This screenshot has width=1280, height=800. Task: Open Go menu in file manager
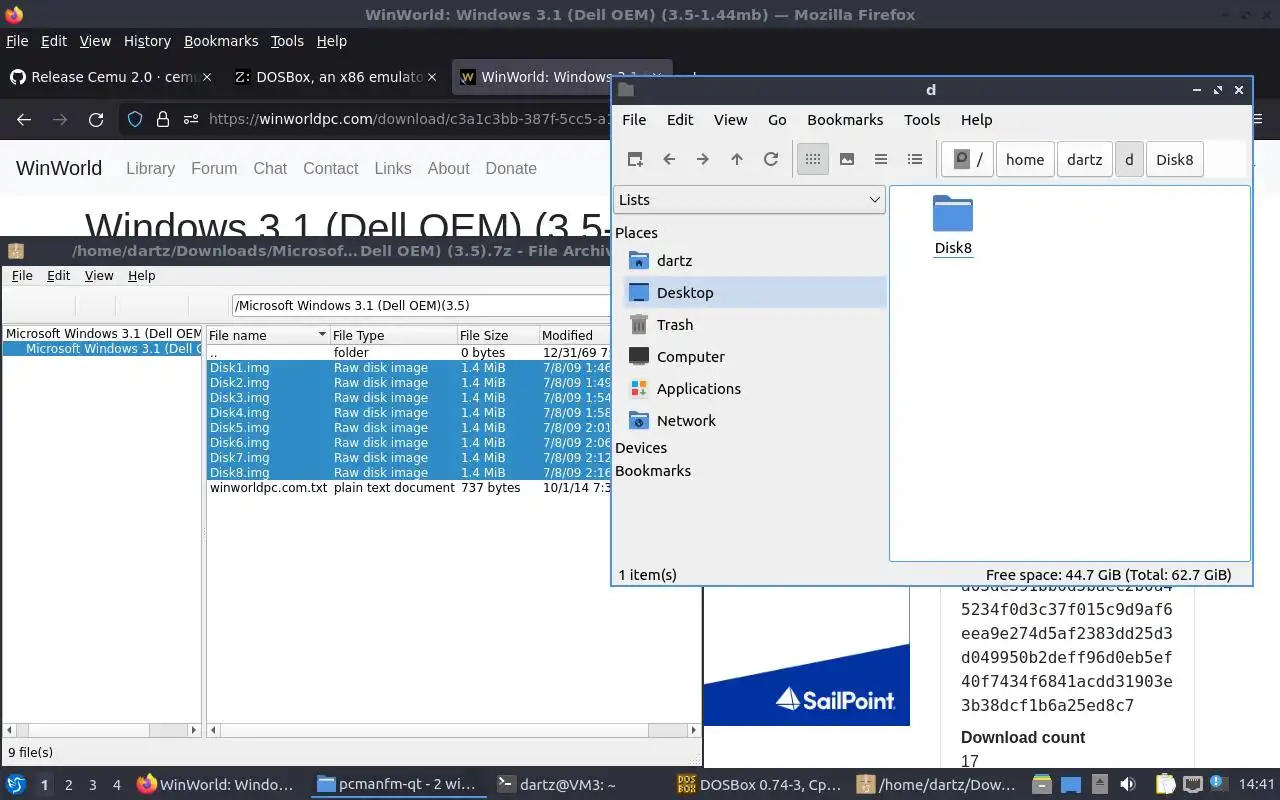[777, 120]
